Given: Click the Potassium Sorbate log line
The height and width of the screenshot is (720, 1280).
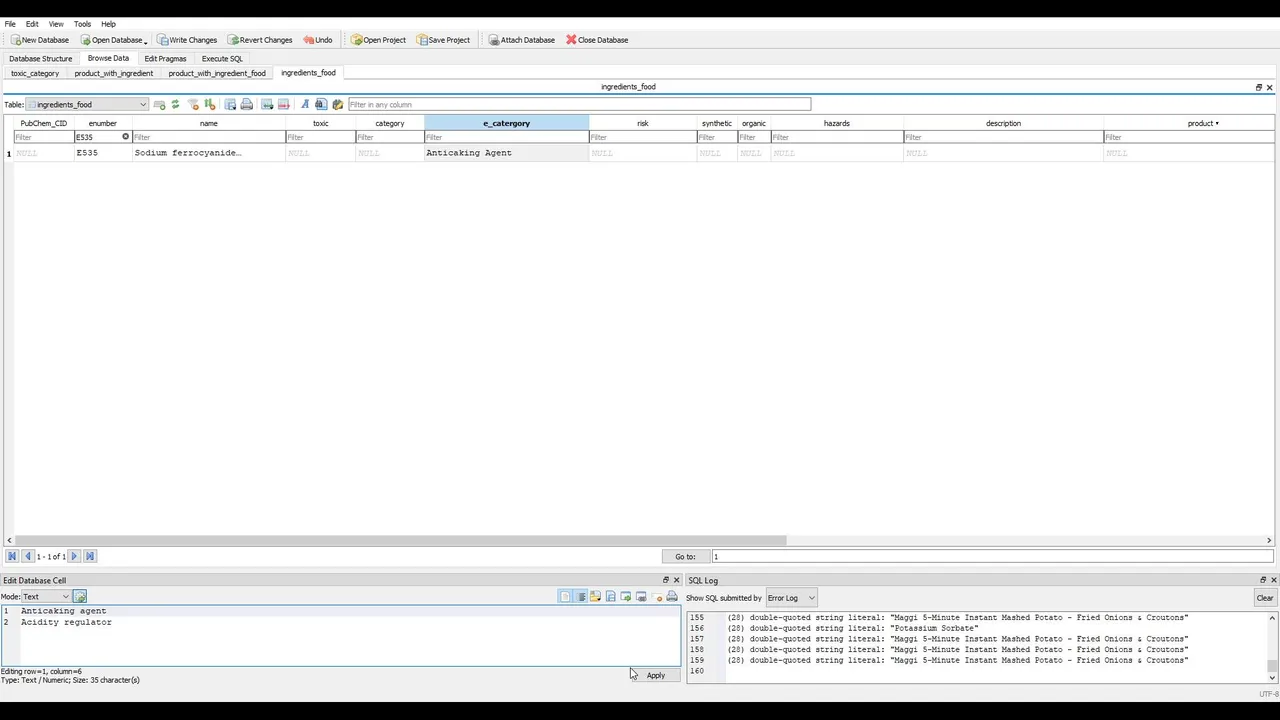Looking at the screenshot, I should coord(853,628).
